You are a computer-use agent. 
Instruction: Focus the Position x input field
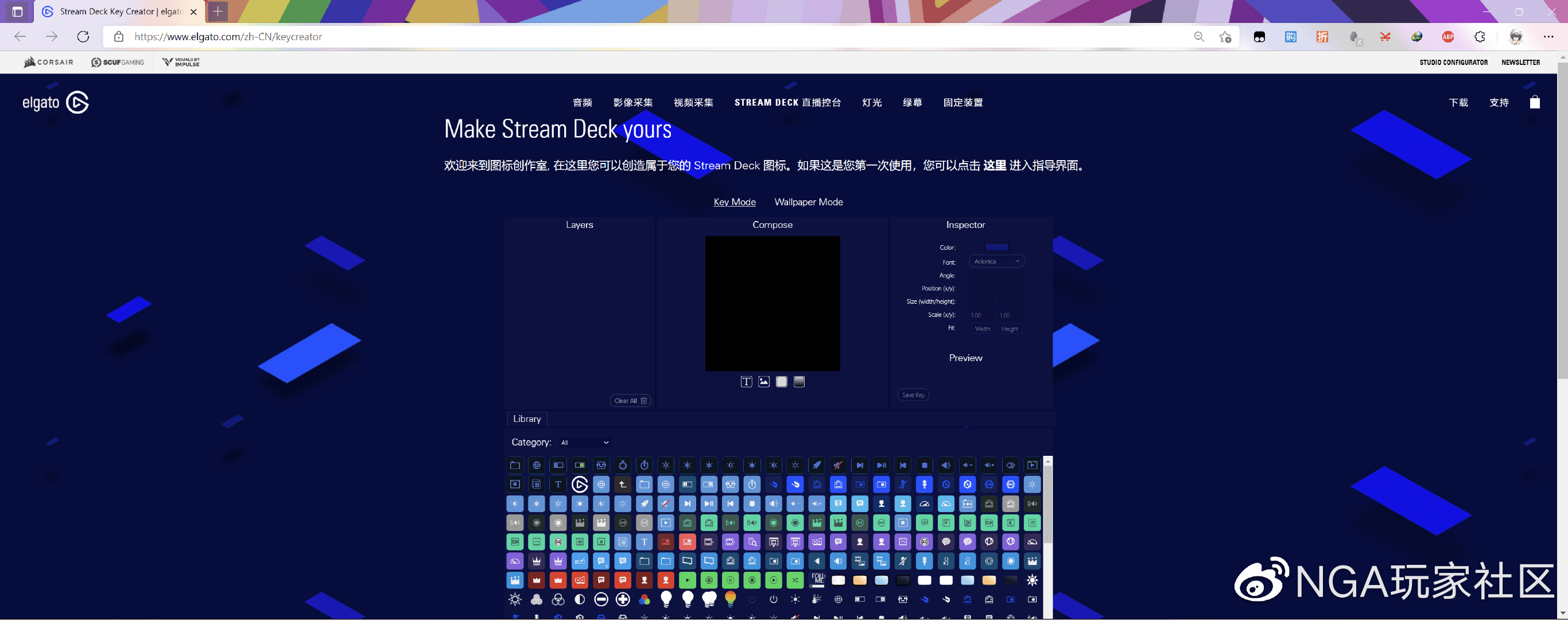click(981, 289)
